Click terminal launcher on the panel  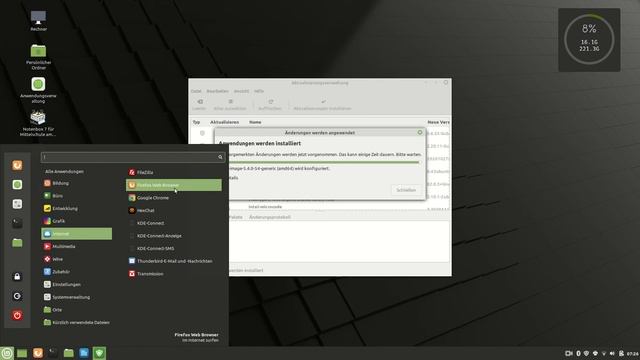click(53, 353)
